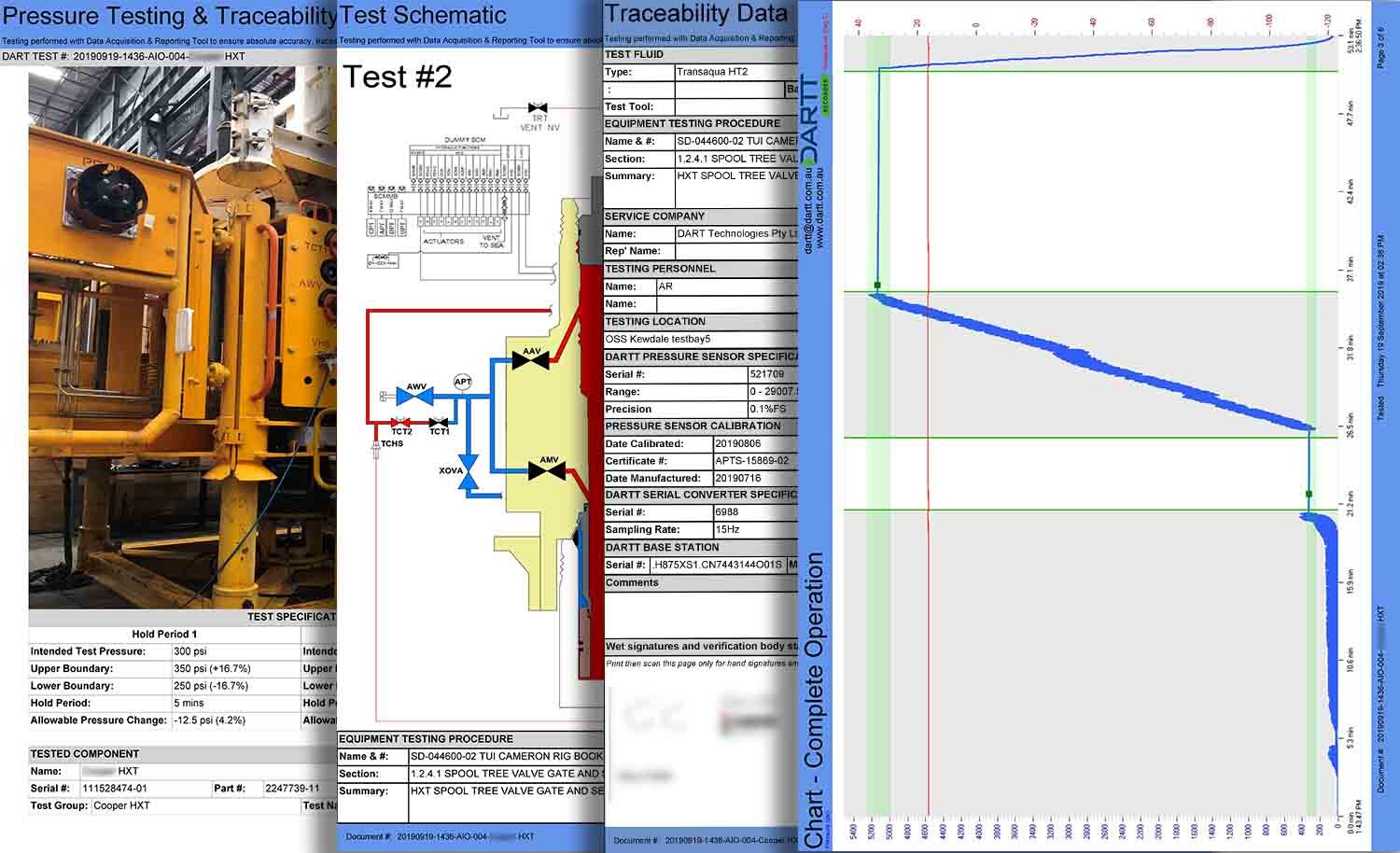Click the AMV valve symbol on the tree body
Screen dimensions: 1400x853
tap(547, 470)
